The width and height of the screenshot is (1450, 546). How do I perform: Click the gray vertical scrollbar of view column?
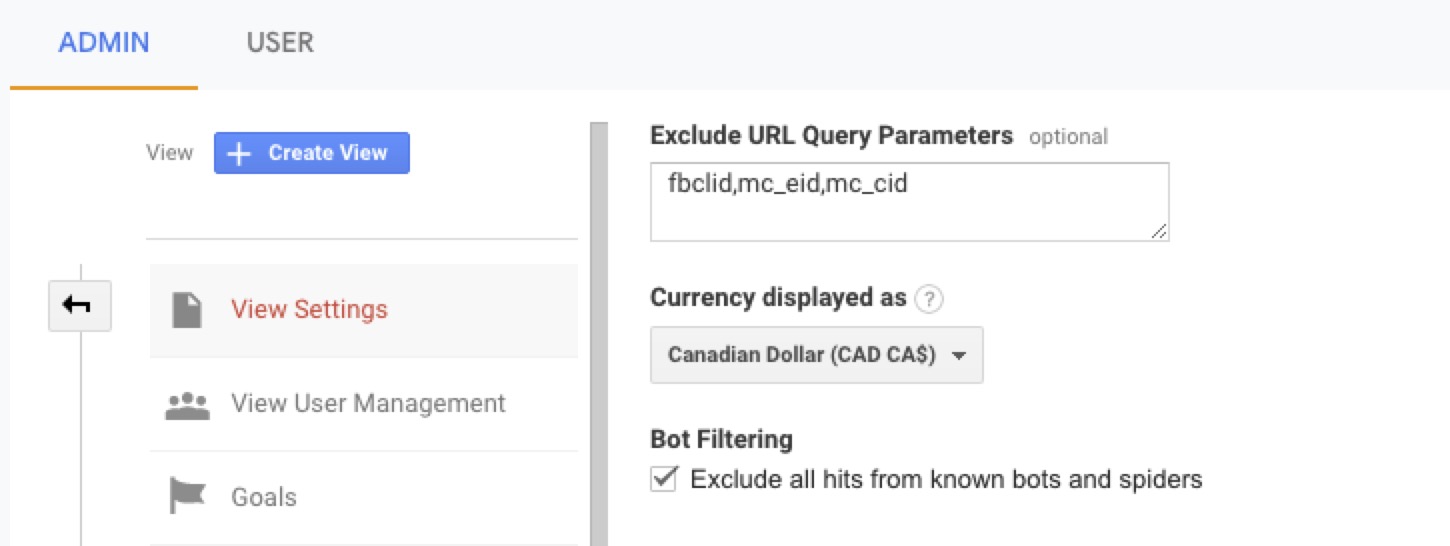[598, 330]
